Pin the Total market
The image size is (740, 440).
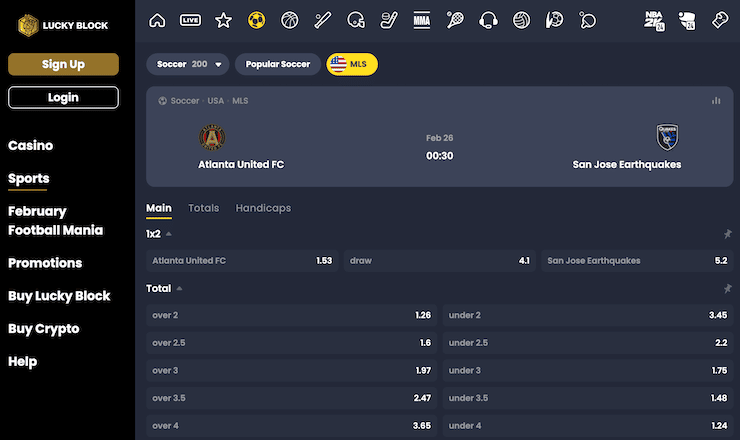[727, 288]
